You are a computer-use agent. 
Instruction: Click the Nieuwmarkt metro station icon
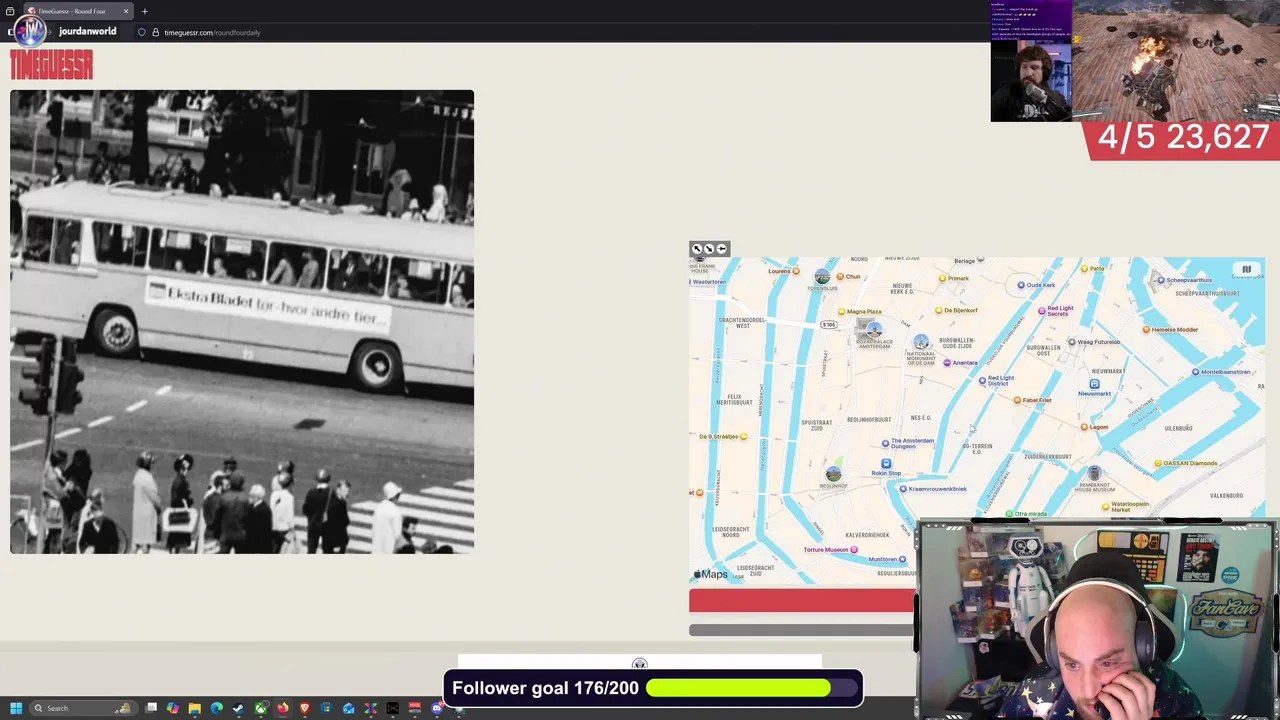[1094, 384]
